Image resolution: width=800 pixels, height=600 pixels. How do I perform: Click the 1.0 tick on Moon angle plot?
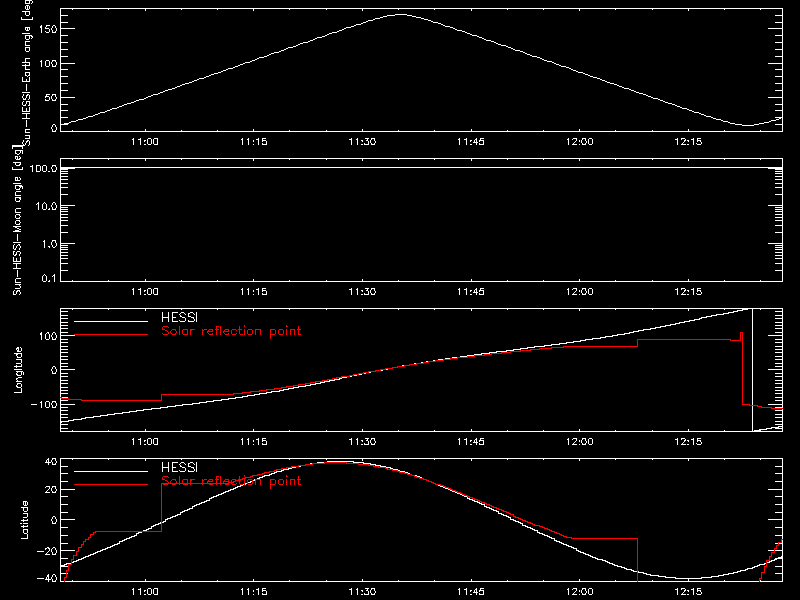[x=49, y=244]
